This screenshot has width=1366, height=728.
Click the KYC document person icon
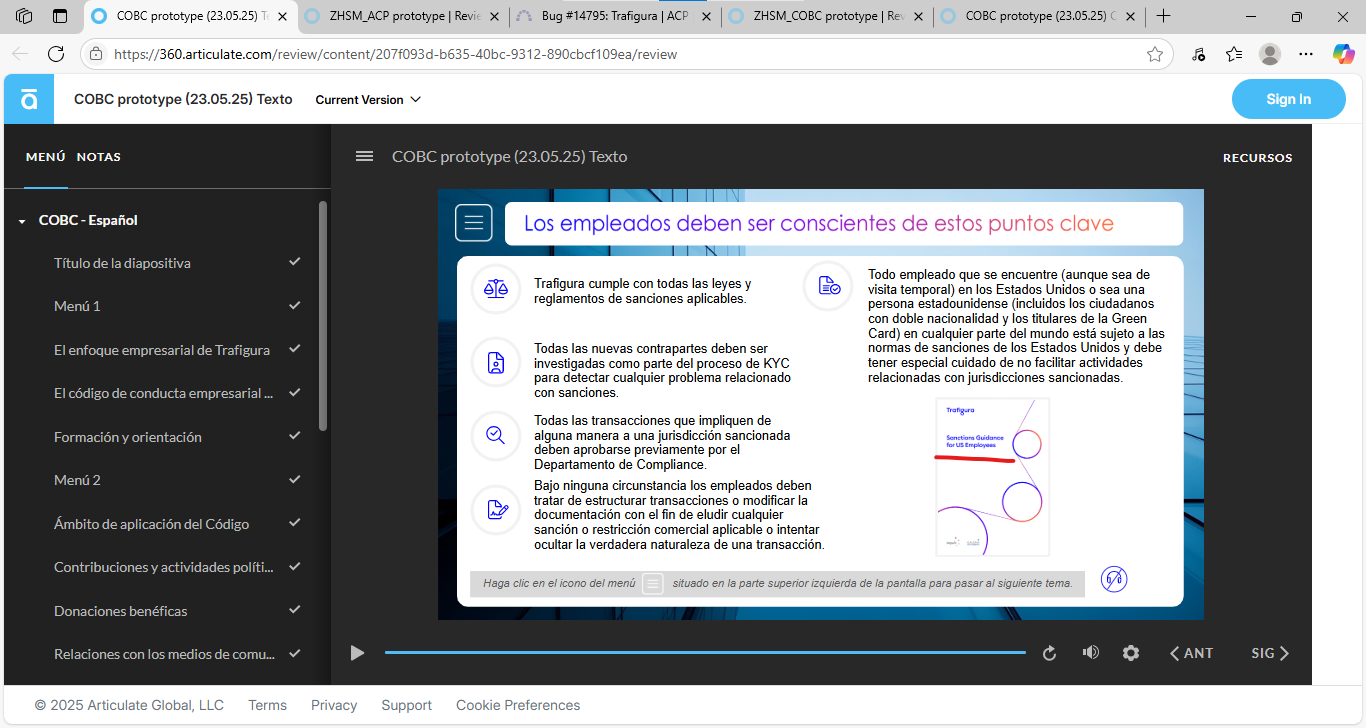pos(495,363)
